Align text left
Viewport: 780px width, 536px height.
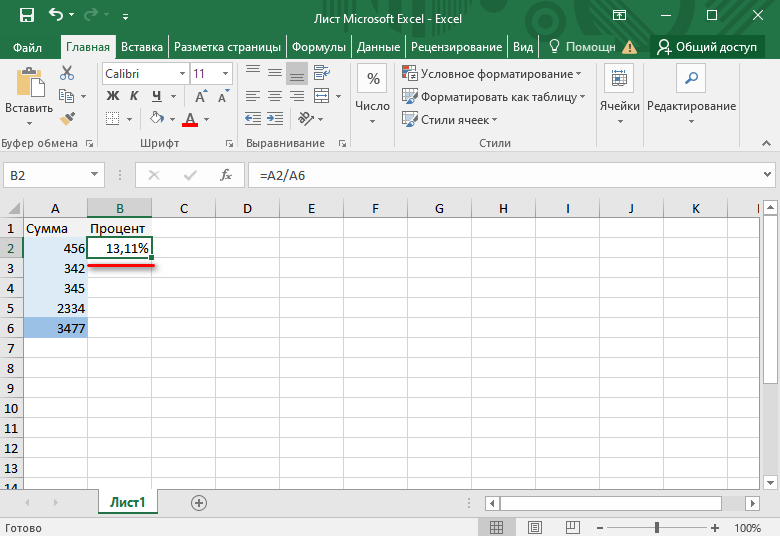coord(253,96)
